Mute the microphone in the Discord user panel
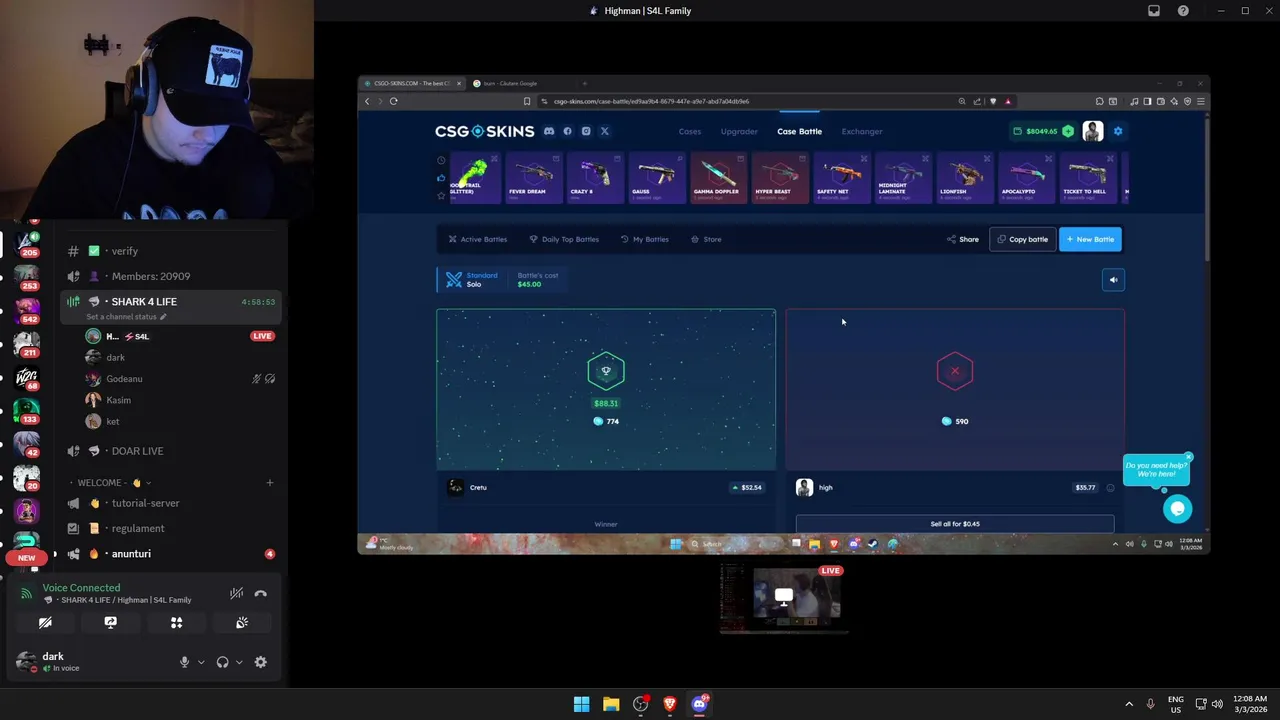This screenshot has width=1280, height=720. (x=184, y=662)
